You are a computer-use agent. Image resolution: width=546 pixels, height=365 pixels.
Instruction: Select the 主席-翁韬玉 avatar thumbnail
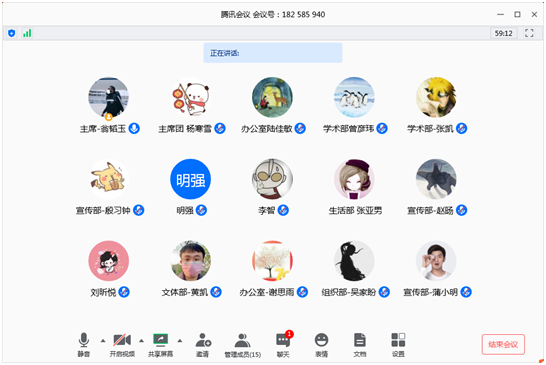[109, 98]
